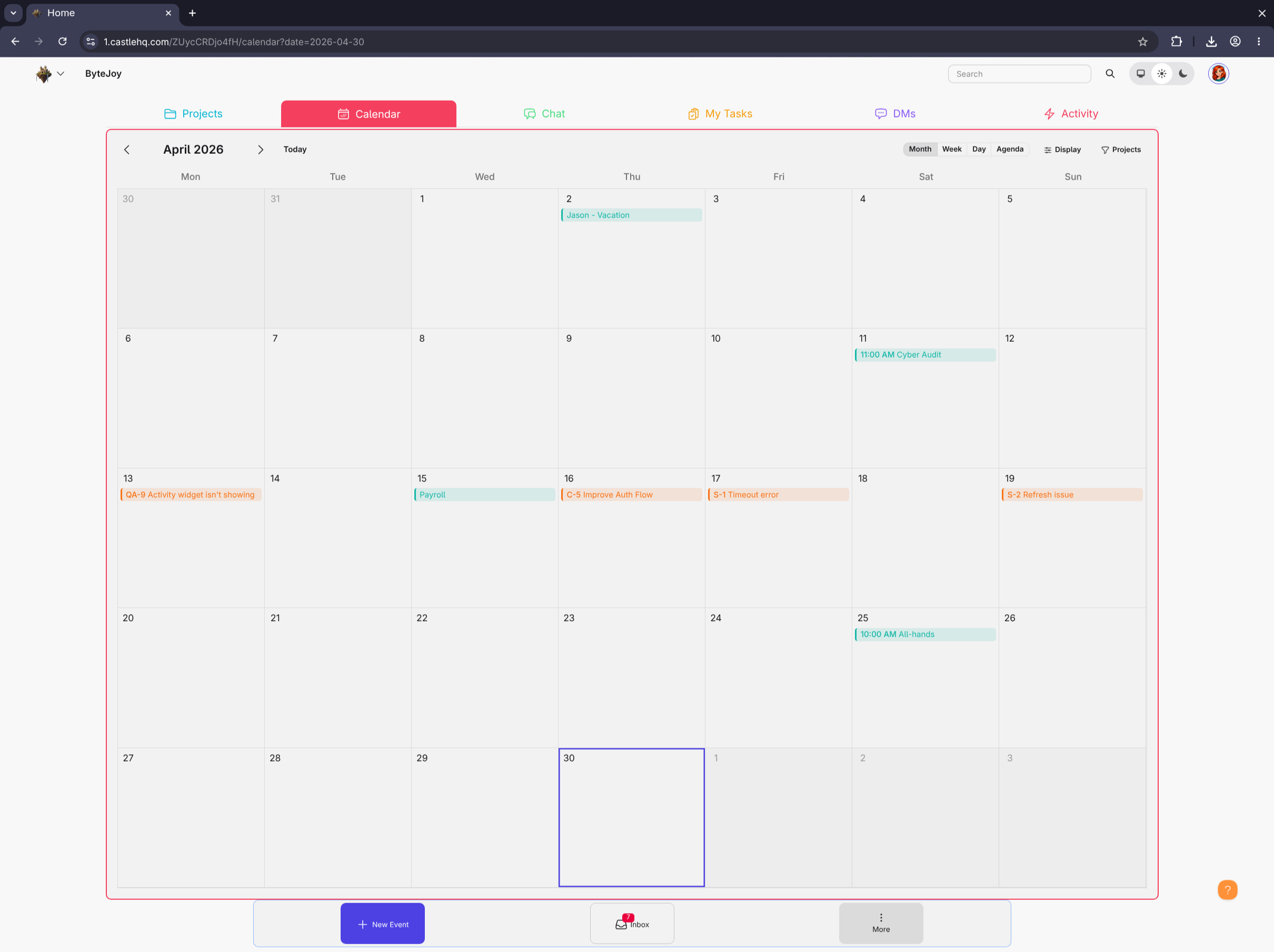Click the address bar URL
Viewport: 1274px width, 952px height.
coord(234,42)
